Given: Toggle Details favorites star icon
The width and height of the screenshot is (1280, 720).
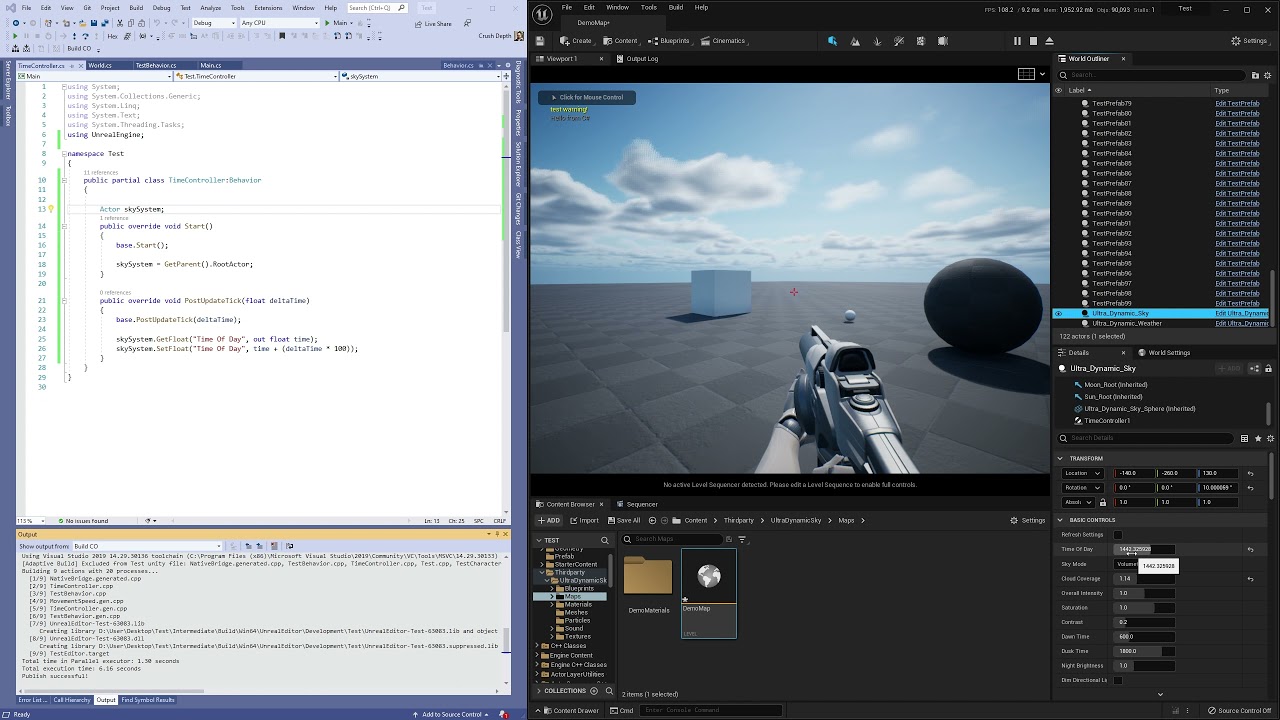Looking at the screenshot, I should click(x=1257, y=438).
